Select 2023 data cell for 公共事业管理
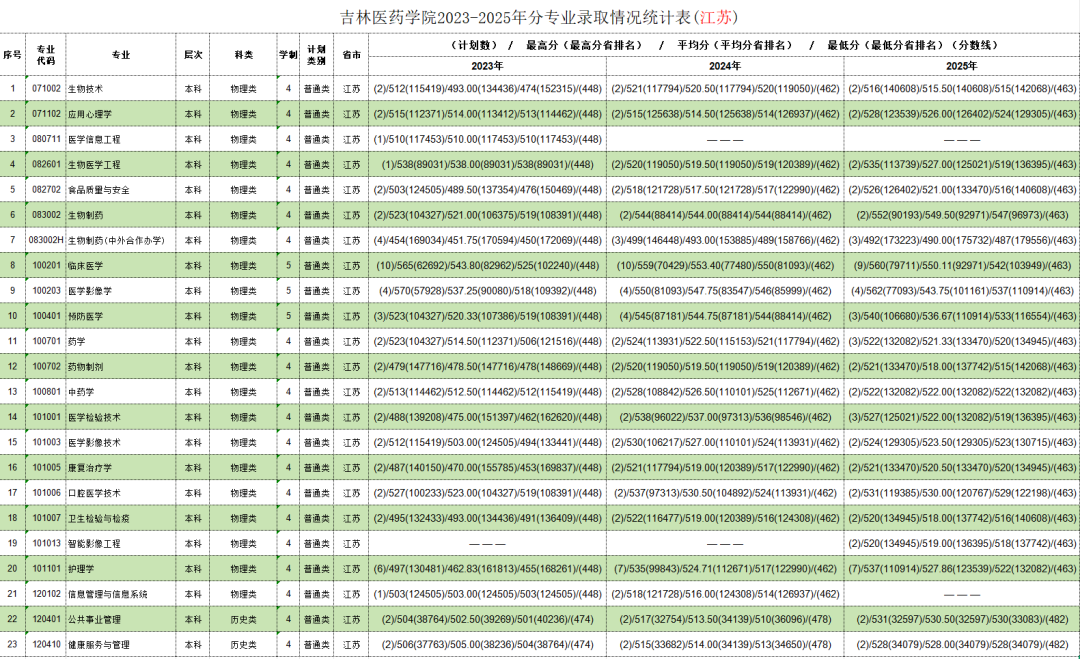1080x659 pixels. click(487, 619)
